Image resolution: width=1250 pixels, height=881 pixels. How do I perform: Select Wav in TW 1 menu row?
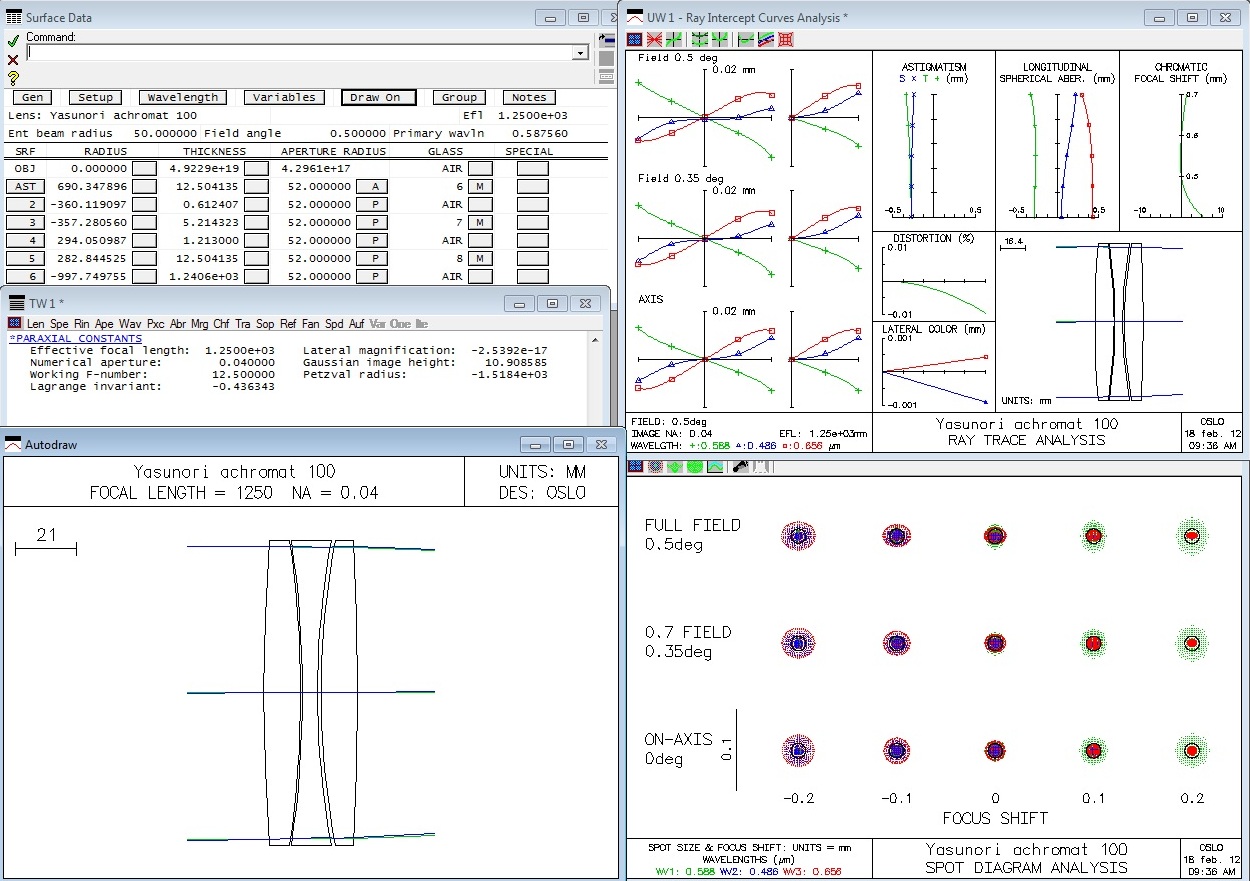(x=130, y=324)
